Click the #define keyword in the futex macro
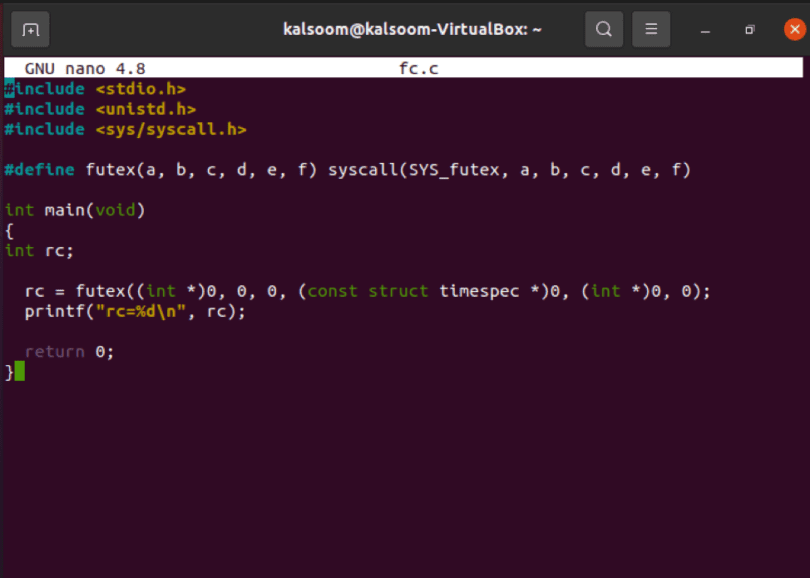 [40, 170]
